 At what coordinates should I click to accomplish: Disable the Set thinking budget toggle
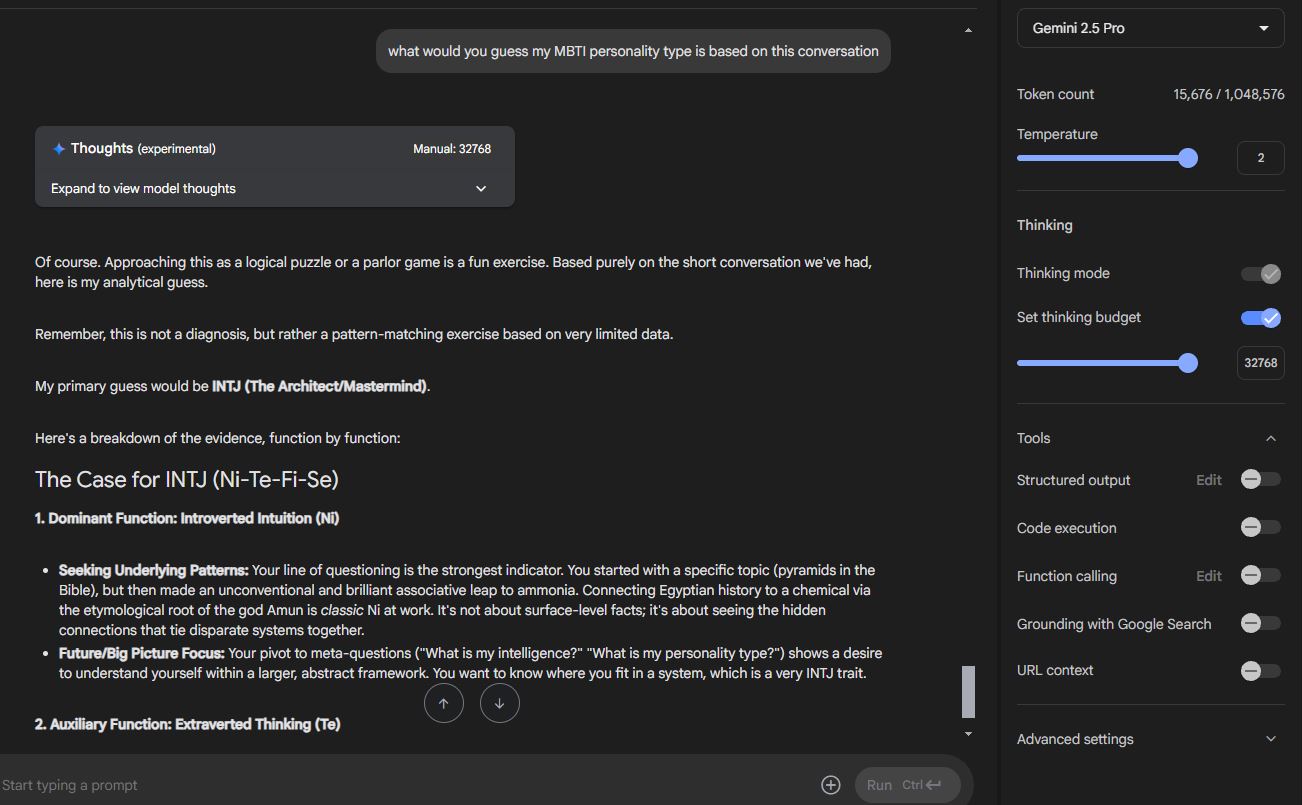(x=1261, y=318)
